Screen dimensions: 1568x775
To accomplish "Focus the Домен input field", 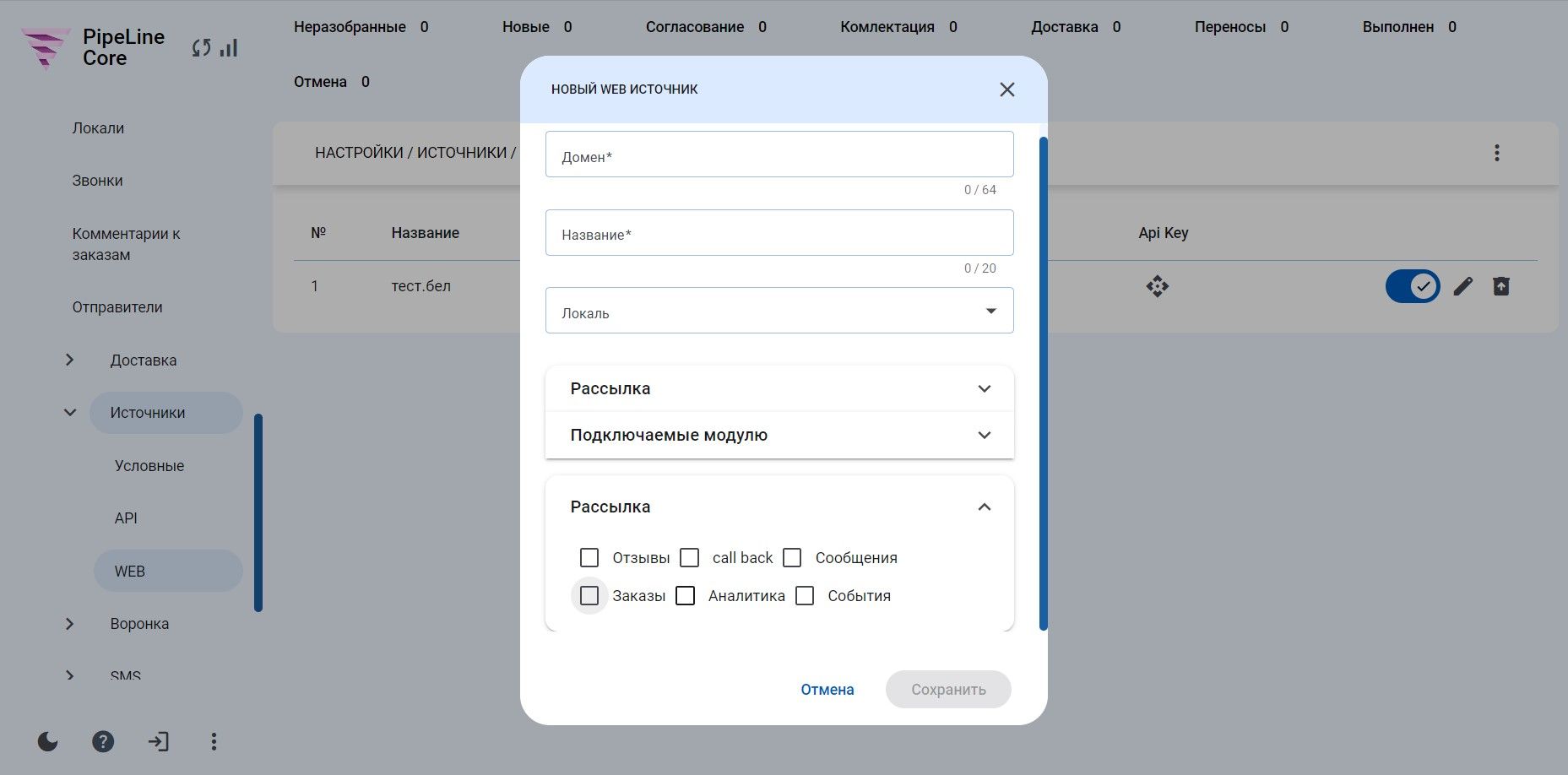I will coord(779,154).
